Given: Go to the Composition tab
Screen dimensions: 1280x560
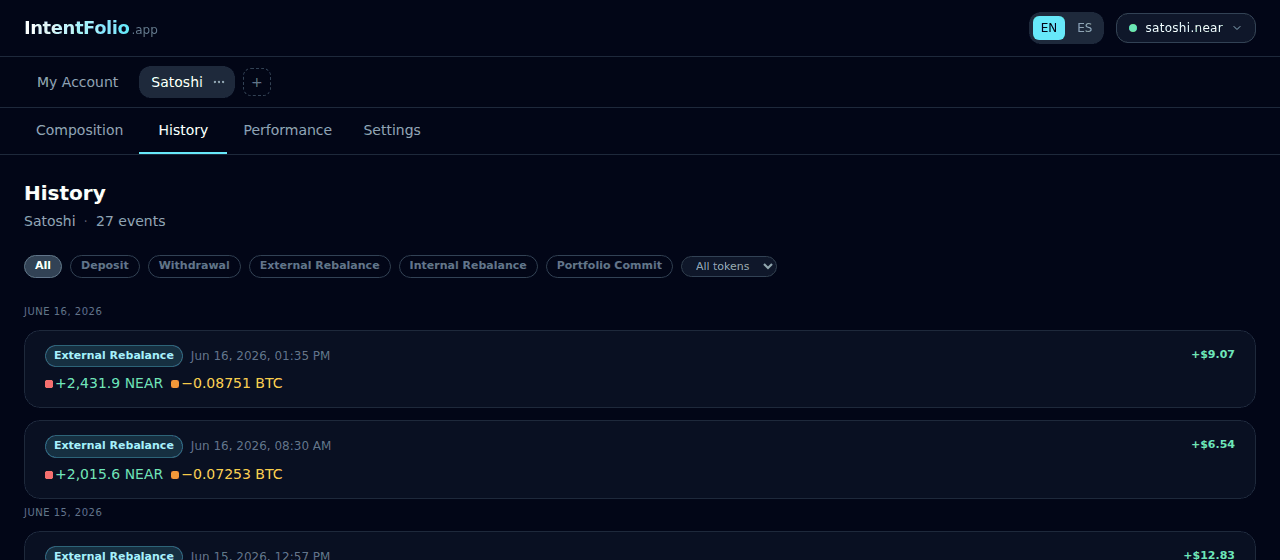Looking at the screenshot, I should [x=80, y=130].
